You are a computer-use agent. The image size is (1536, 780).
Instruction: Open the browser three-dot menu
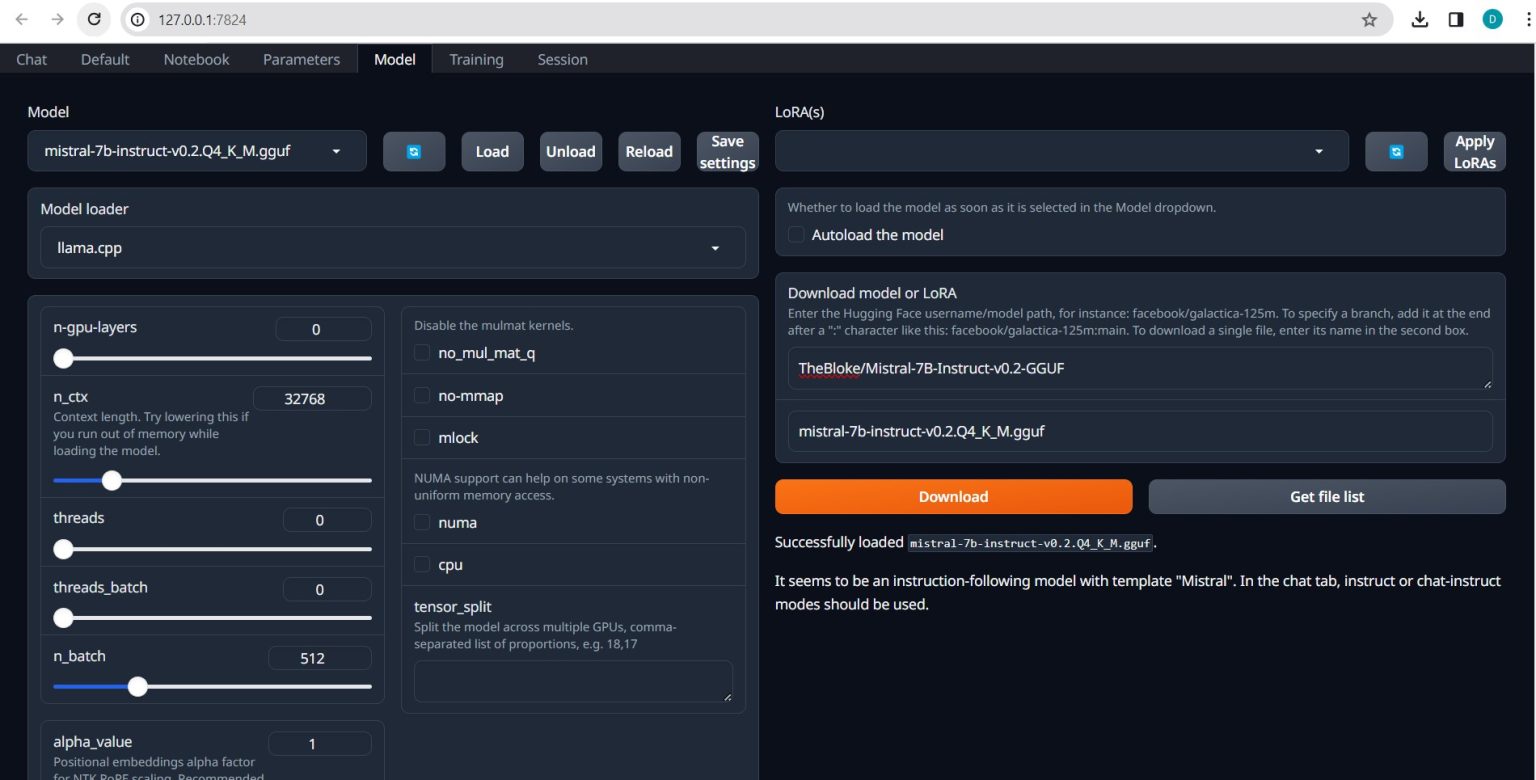pos(1527,19)
